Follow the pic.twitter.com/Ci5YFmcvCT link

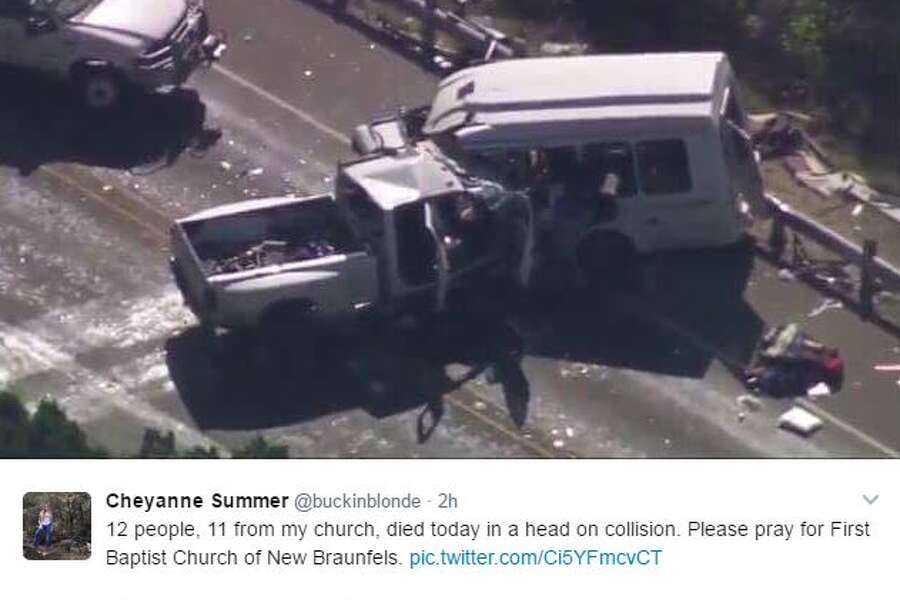pyautogui.click(x=536, y=558)
